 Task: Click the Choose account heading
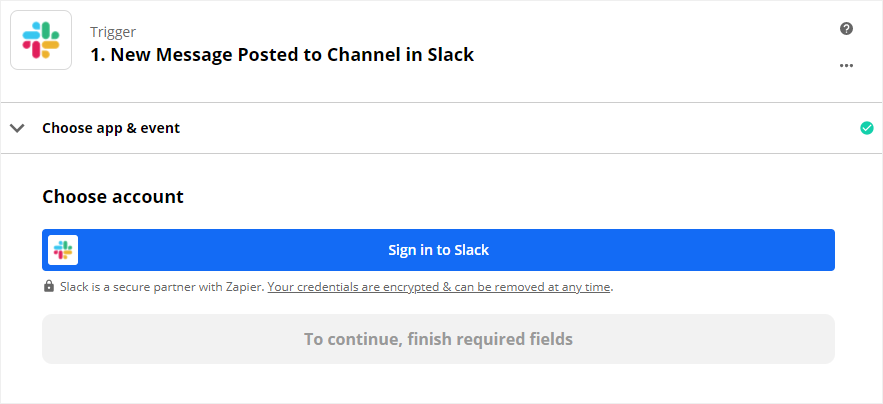click(113, 197)
